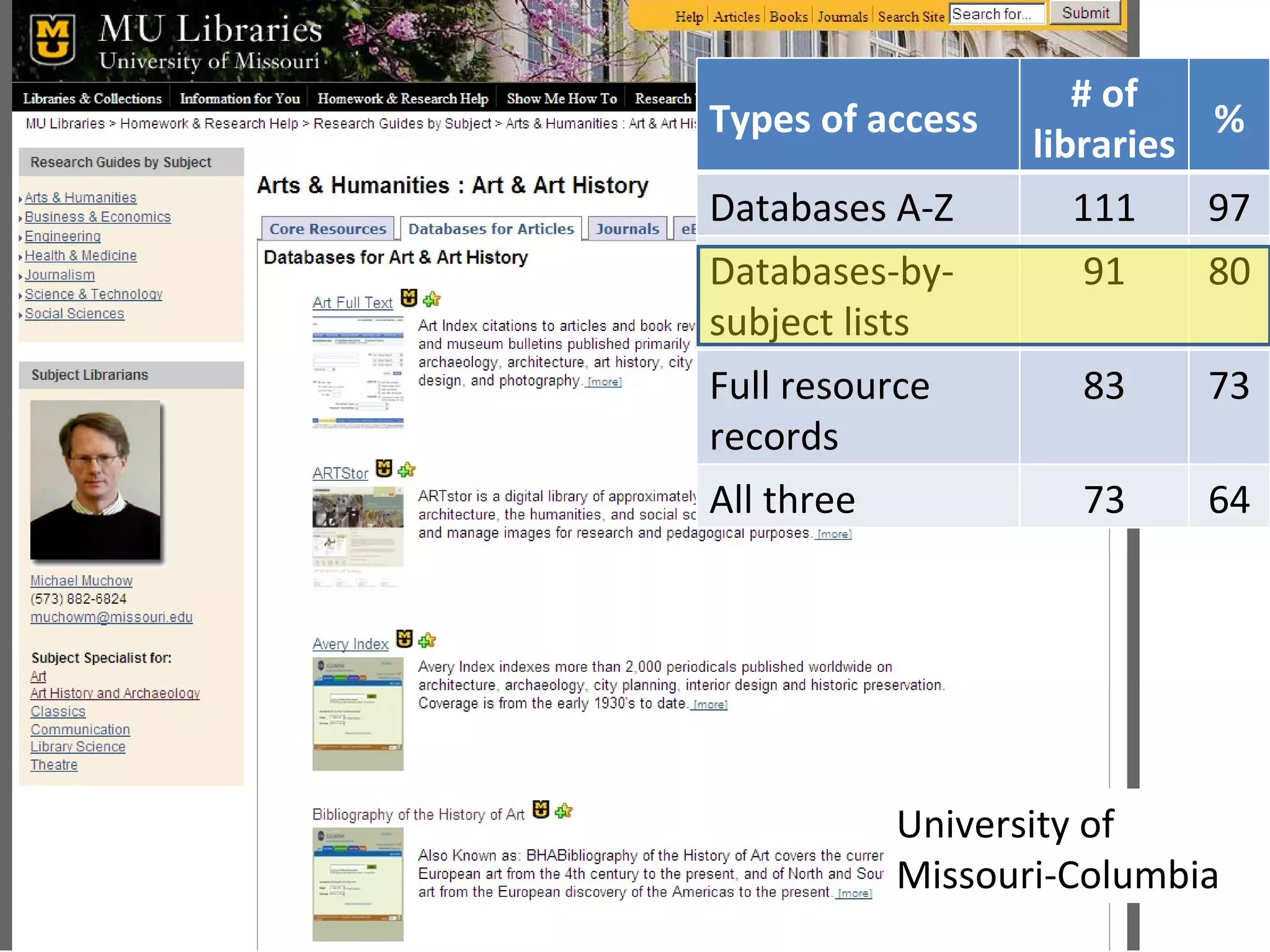This screenshot has width=1270, height=952.
Task: Click green star beside Bibliography of the History of Art
Action: tap(564, 811)
